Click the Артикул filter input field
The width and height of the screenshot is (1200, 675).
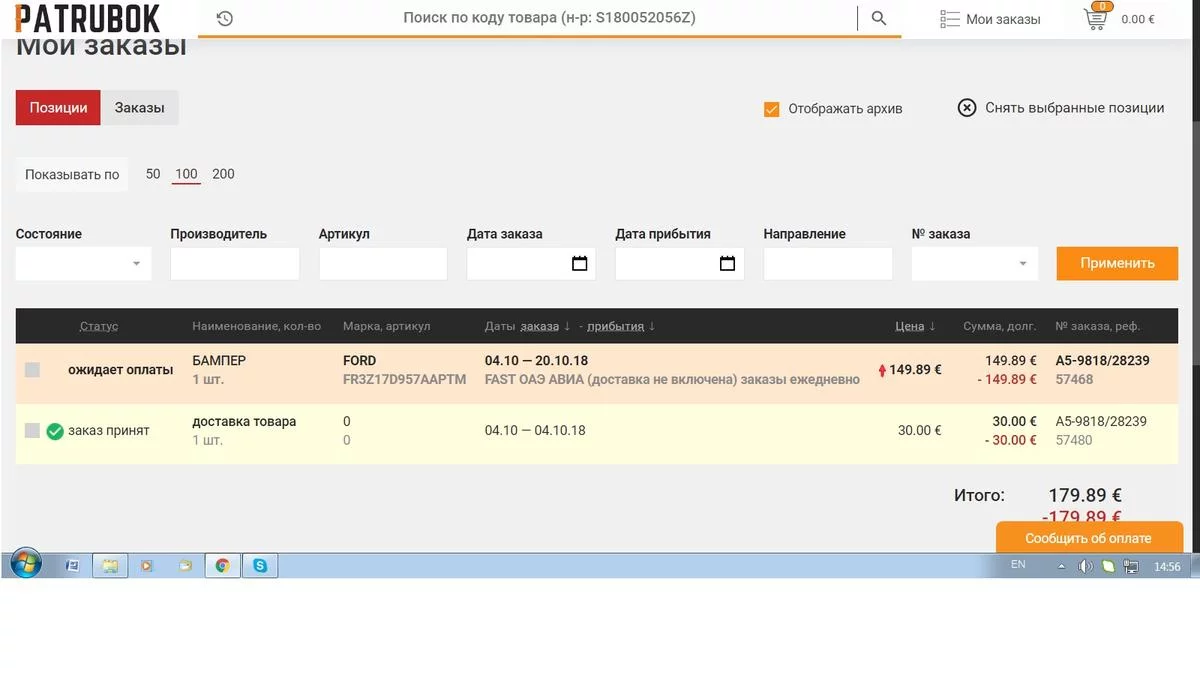pyautogui.click(x=383, y=264)
